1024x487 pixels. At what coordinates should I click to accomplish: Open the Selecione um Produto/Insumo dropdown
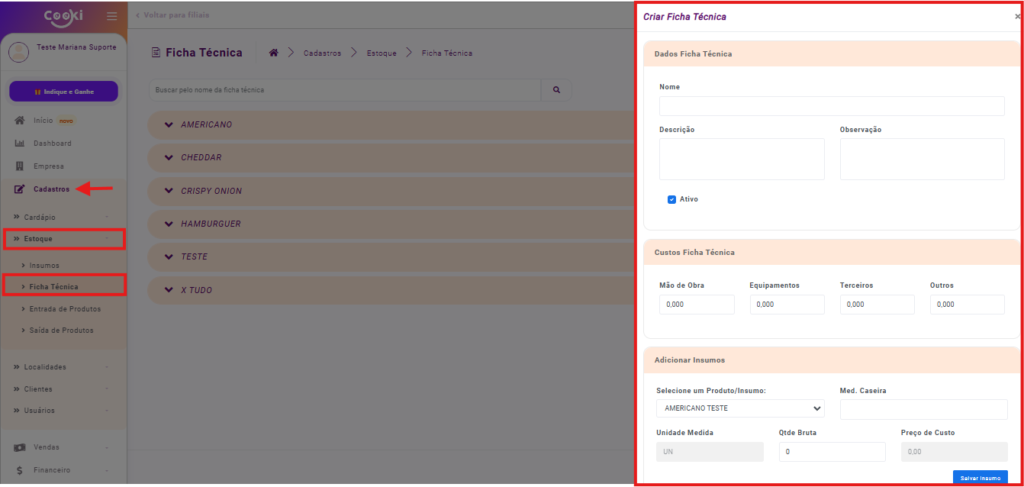741,409
